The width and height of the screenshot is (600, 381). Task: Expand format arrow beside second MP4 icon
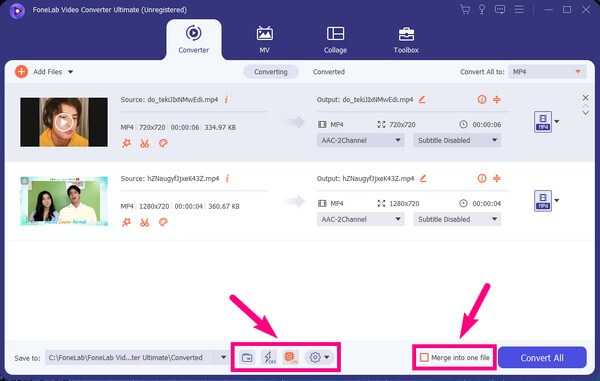pyautogui.click(x=557, y=200)
